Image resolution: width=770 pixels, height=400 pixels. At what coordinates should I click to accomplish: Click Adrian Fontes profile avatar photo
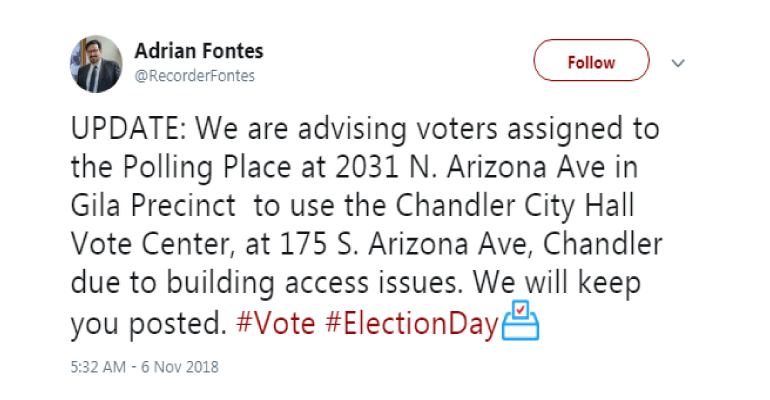[x=94, y=63]
